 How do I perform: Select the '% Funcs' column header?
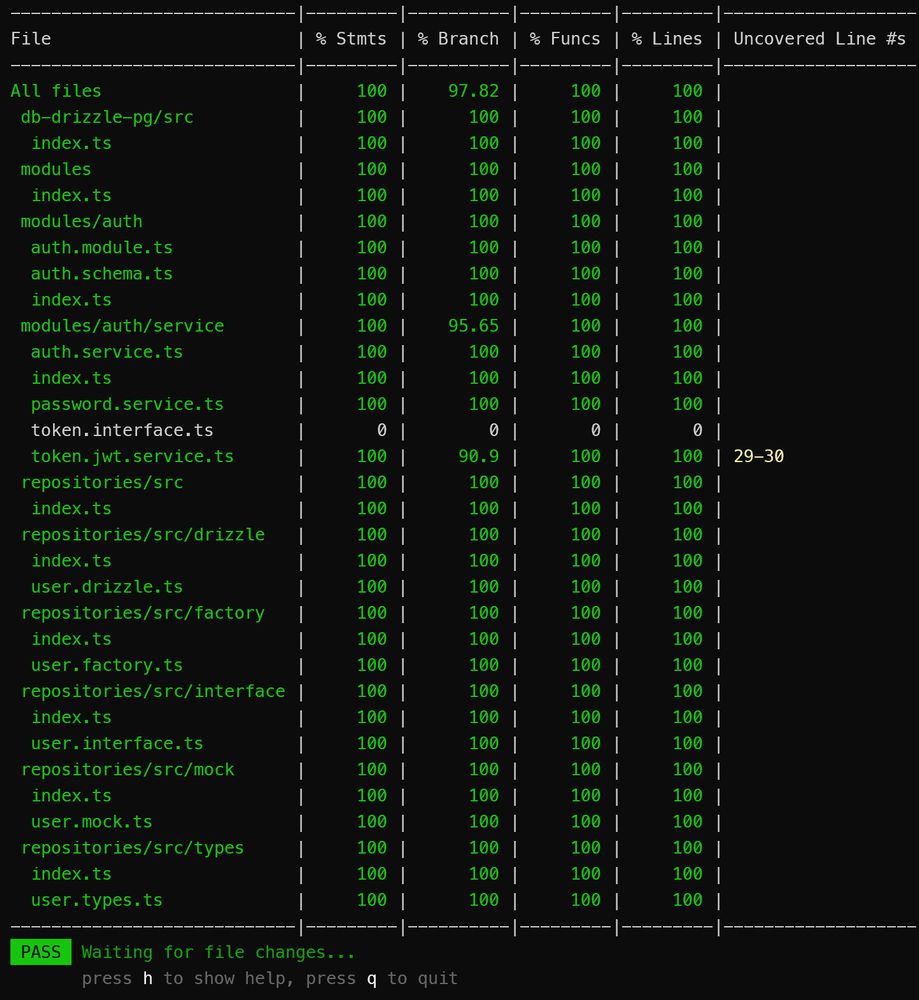coord(565,39)
